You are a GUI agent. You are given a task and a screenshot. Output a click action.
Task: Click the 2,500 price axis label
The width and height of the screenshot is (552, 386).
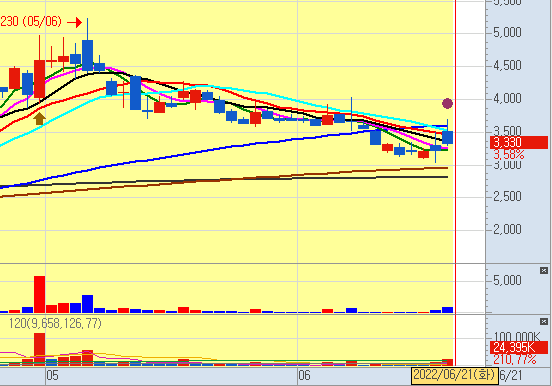(x=507, y=196)
